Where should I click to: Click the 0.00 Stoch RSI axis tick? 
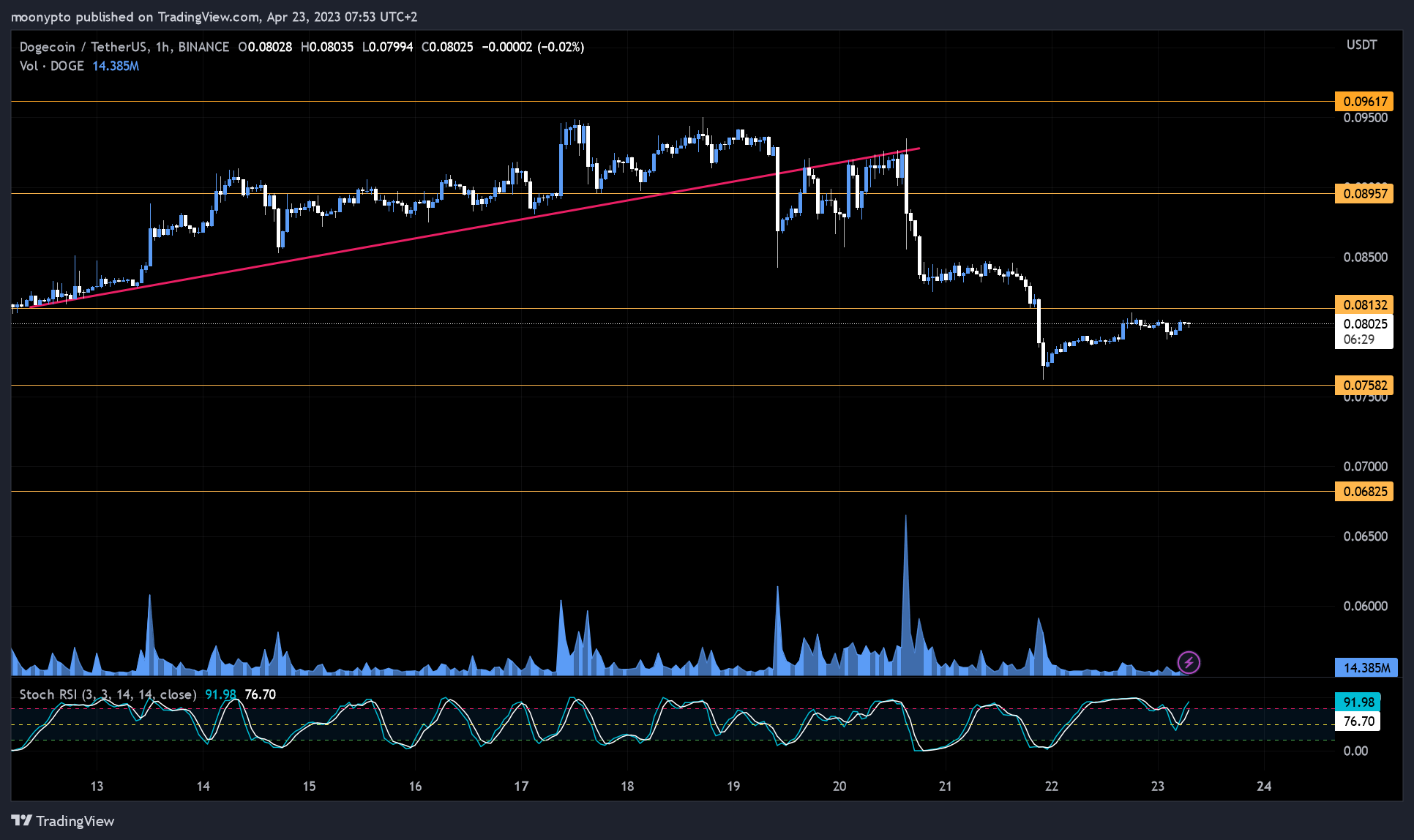[1355, 751]
